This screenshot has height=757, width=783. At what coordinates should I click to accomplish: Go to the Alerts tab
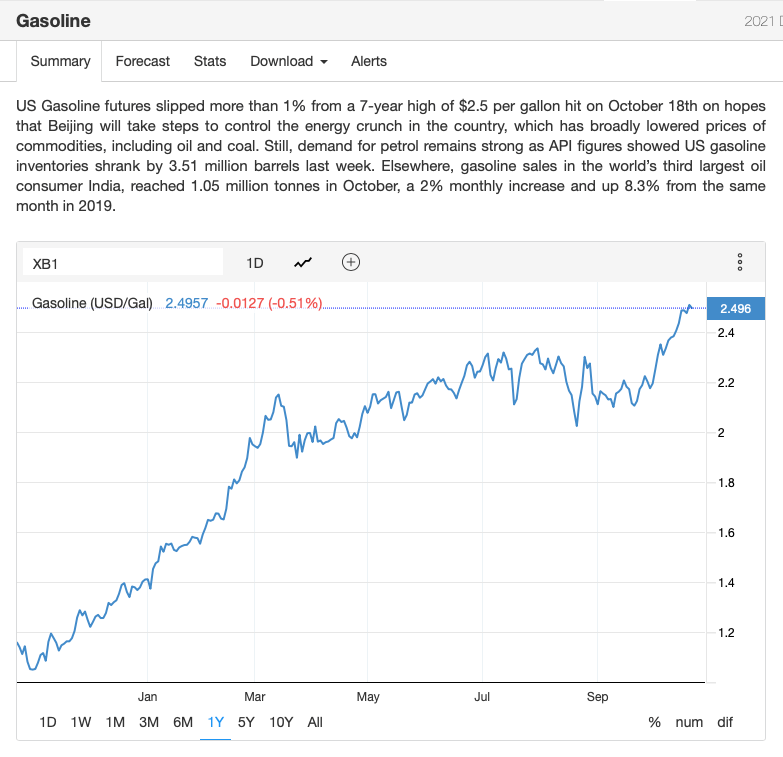tap(369, 61)
